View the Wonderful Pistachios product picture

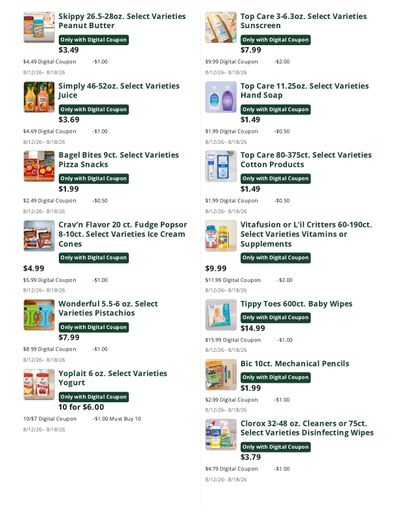point(39,315)
